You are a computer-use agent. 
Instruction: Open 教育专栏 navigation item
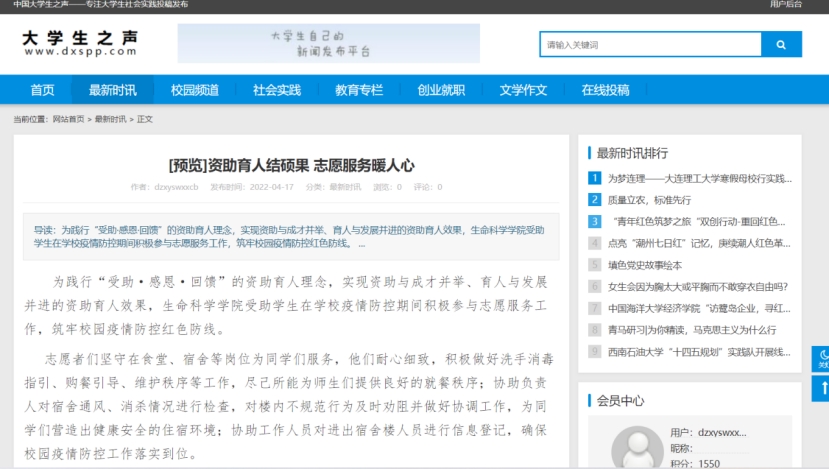click(359, 90)
